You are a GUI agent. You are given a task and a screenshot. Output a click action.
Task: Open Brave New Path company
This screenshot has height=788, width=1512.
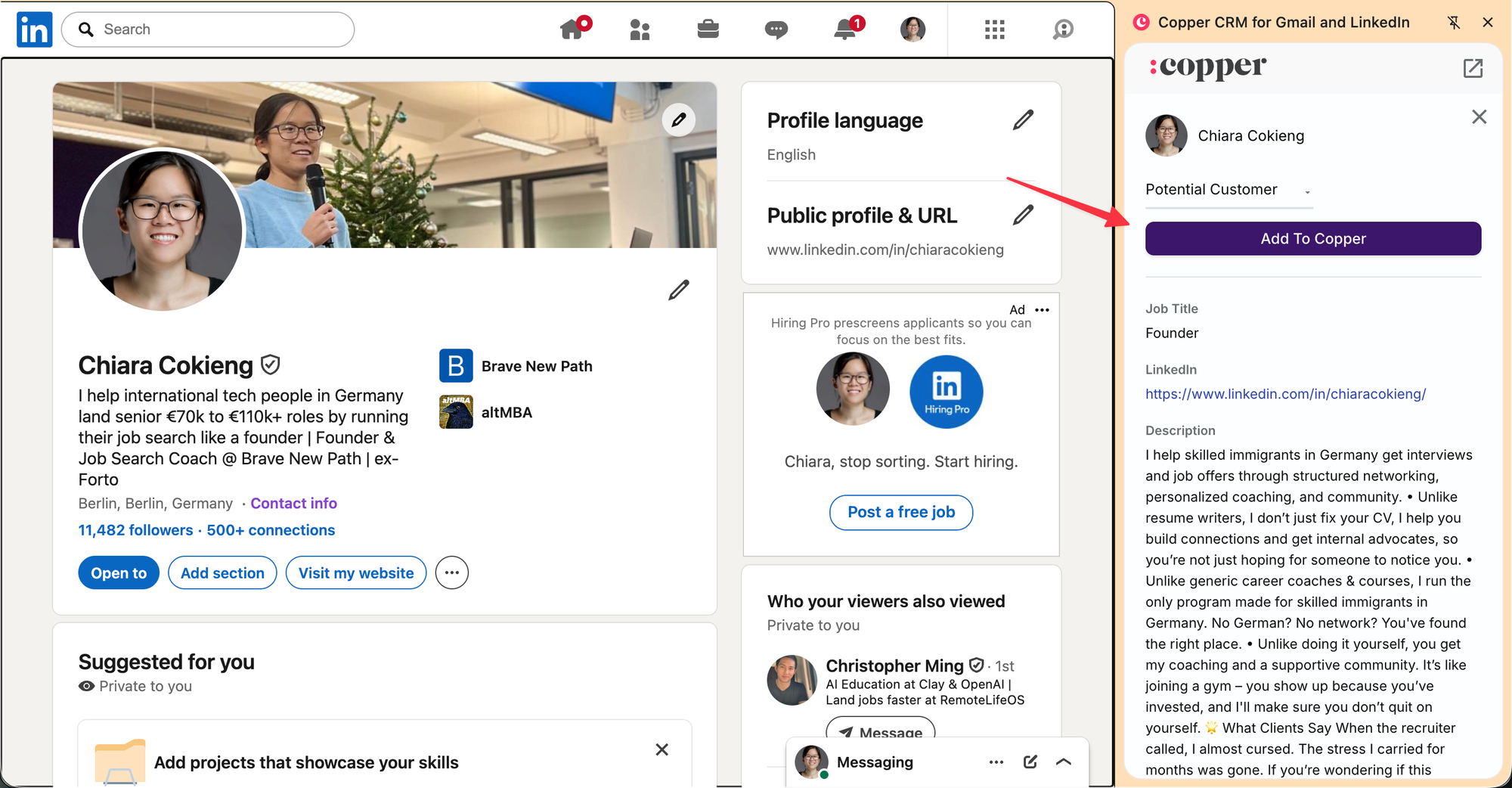tap(516, 366)
